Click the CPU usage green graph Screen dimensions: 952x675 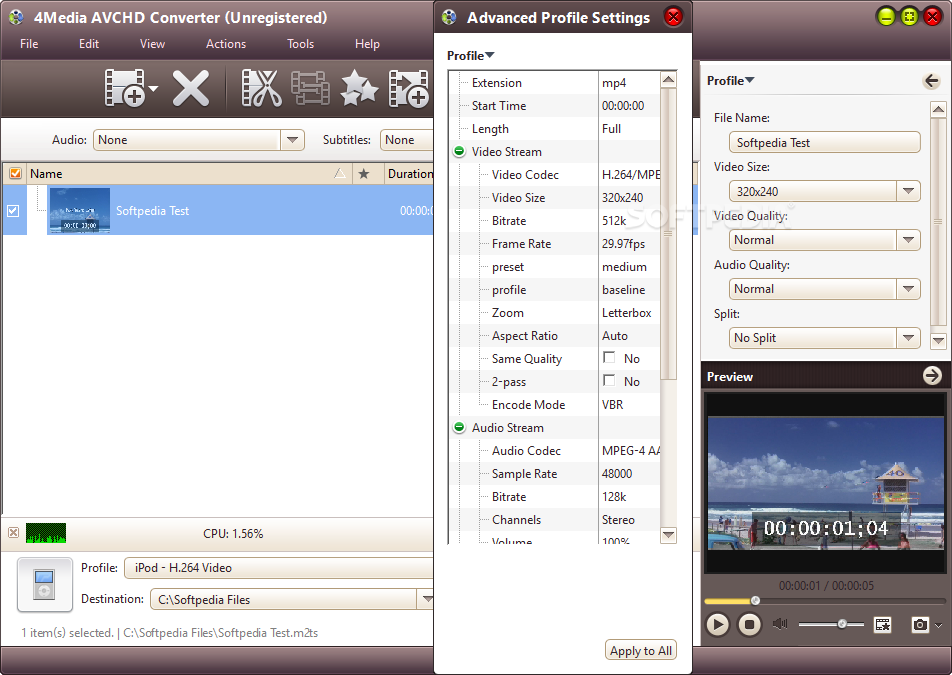tap(46, 533)
